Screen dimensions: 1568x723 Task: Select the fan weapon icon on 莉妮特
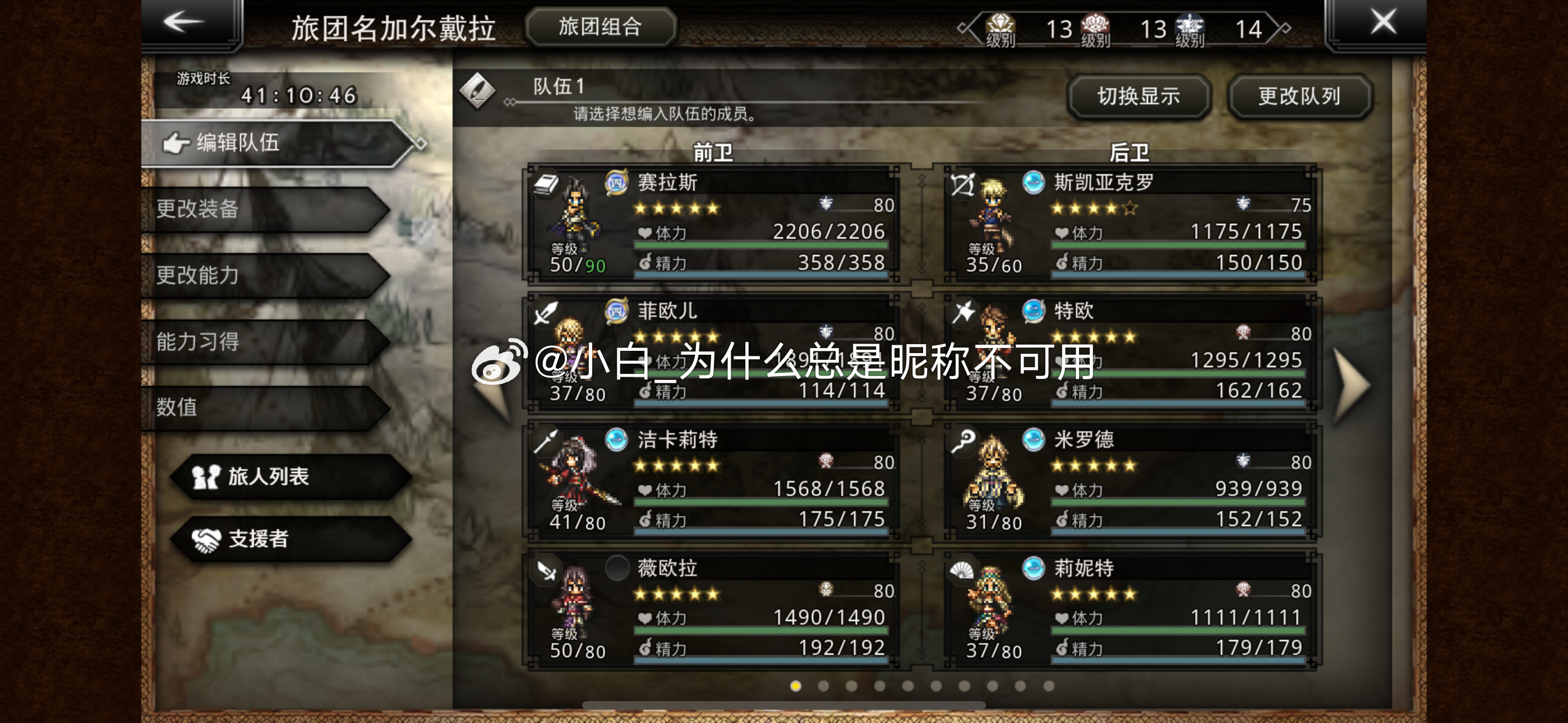pos(962,570)
